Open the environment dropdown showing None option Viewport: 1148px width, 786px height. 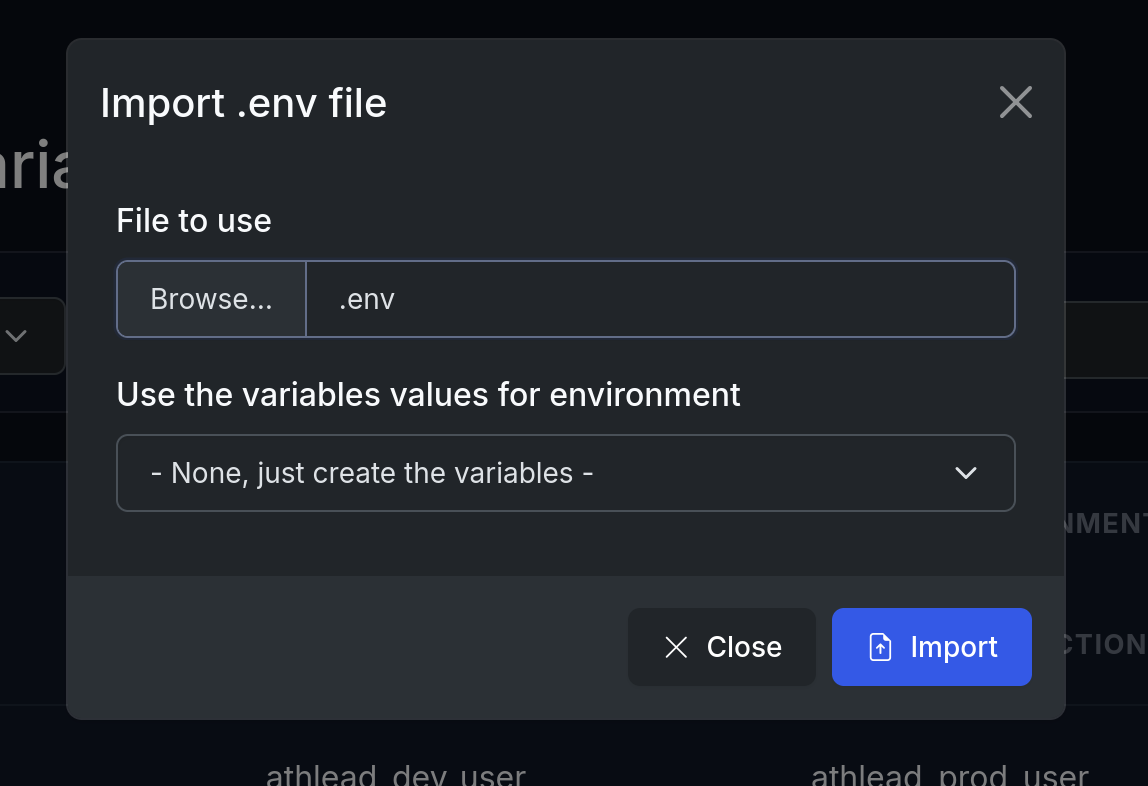coord(566,473)
